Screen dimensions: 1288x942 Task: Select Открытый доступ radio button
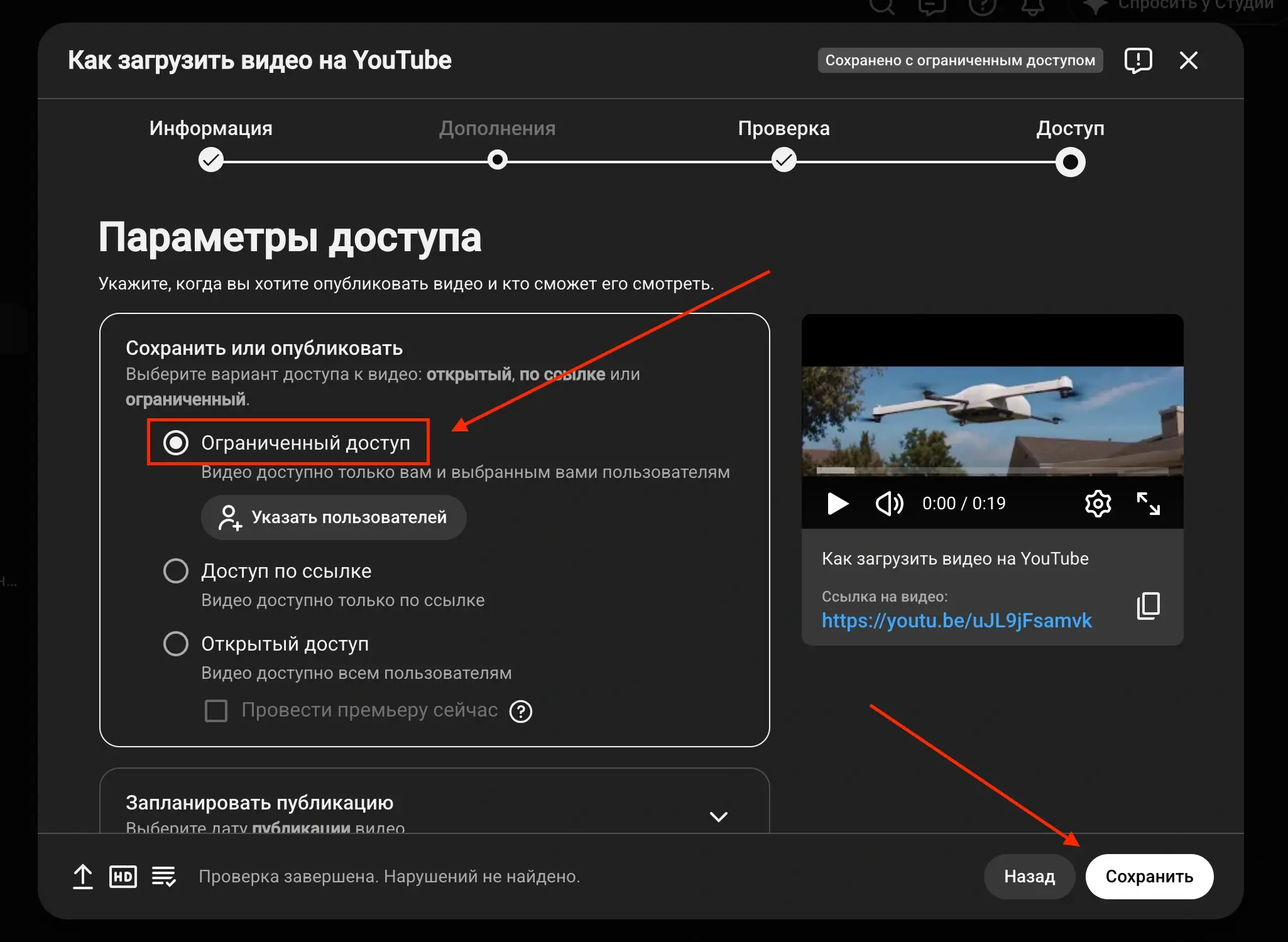tap(176, 644)
